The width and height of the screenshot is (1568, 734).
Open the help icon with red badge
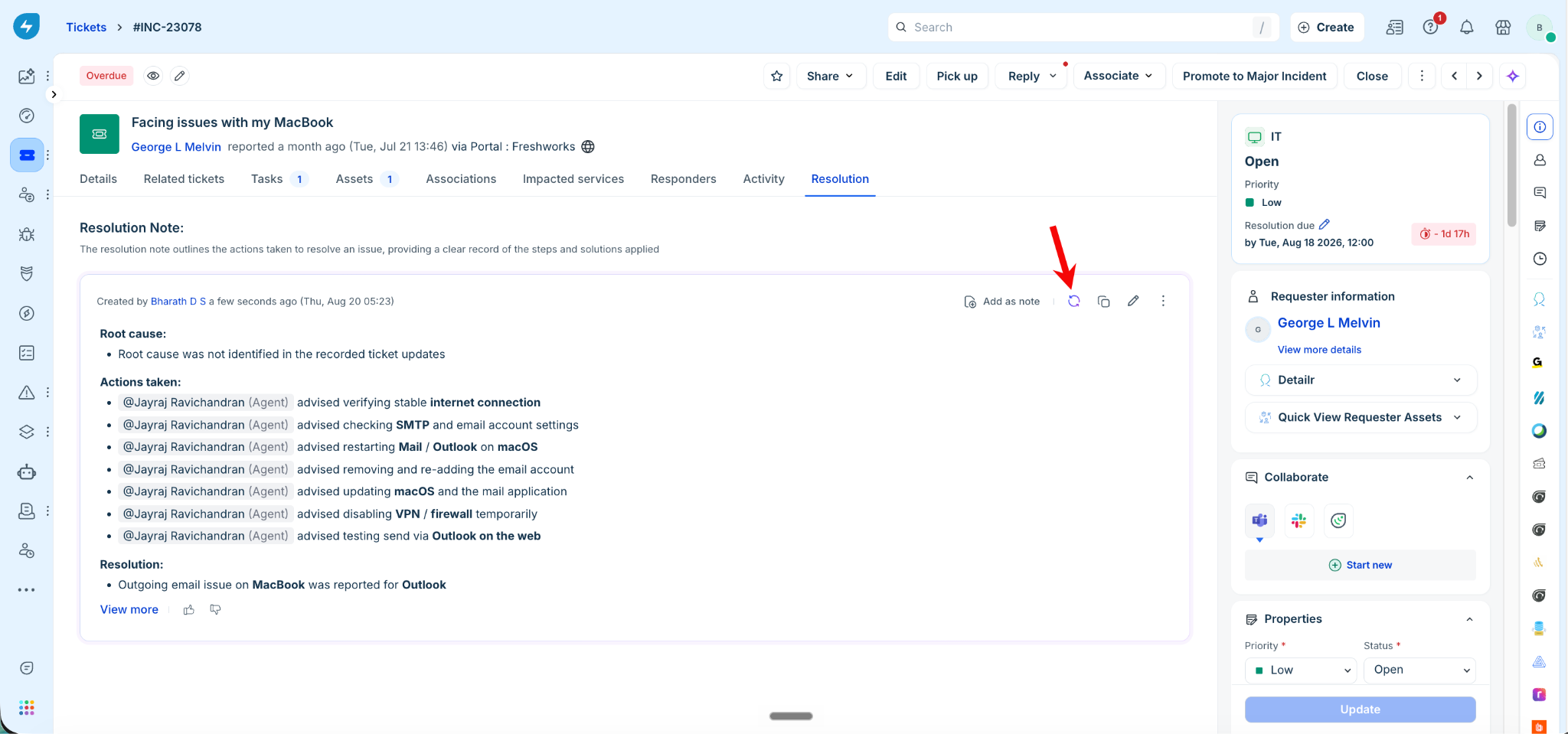[1430, 28]
